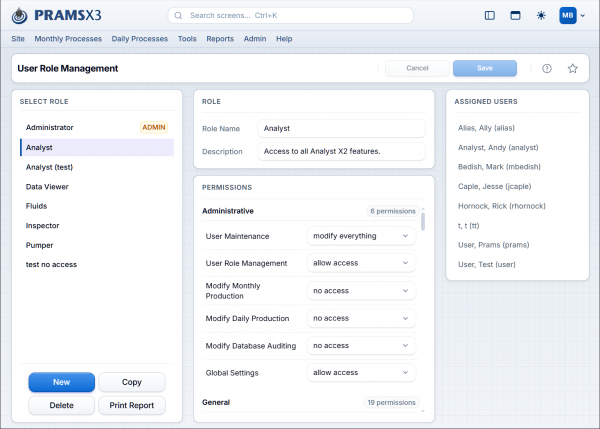Screen dimensions: 600x429
Task: Select the Analyst (test) role
Action: tap(97, 167)
